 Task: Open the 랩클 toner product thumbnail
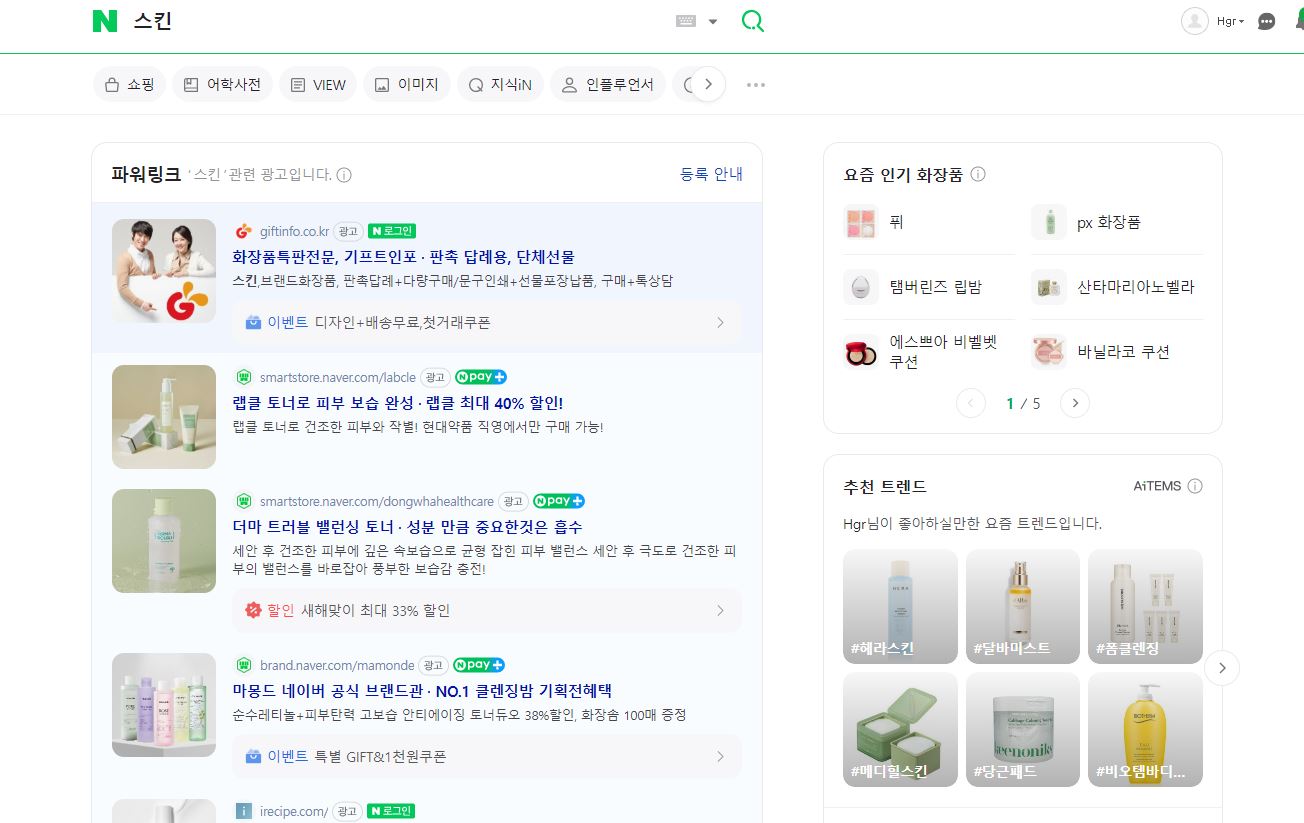pyautogui.click(x=164, y=417)
